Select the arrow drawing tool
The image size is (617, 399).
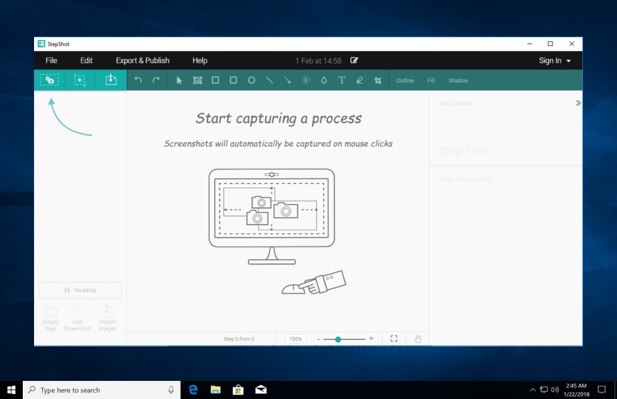pos(288,80)
